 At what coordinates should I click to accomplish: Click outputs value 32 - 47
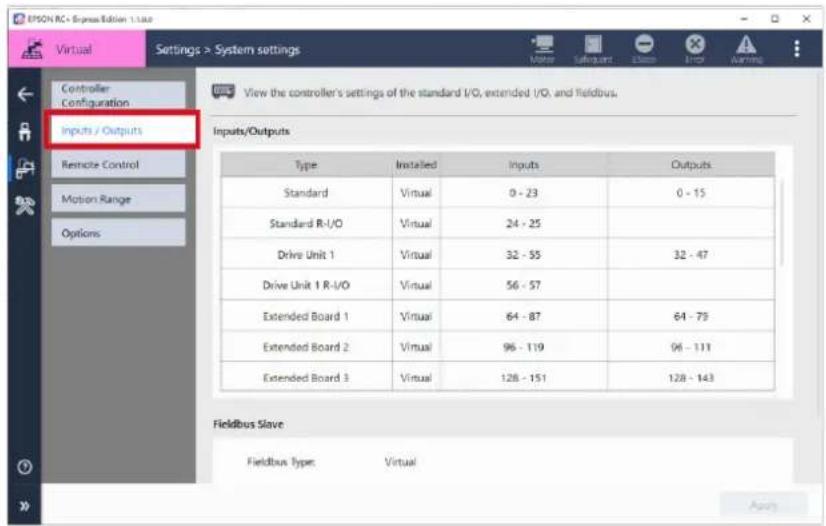click(691, 254)
